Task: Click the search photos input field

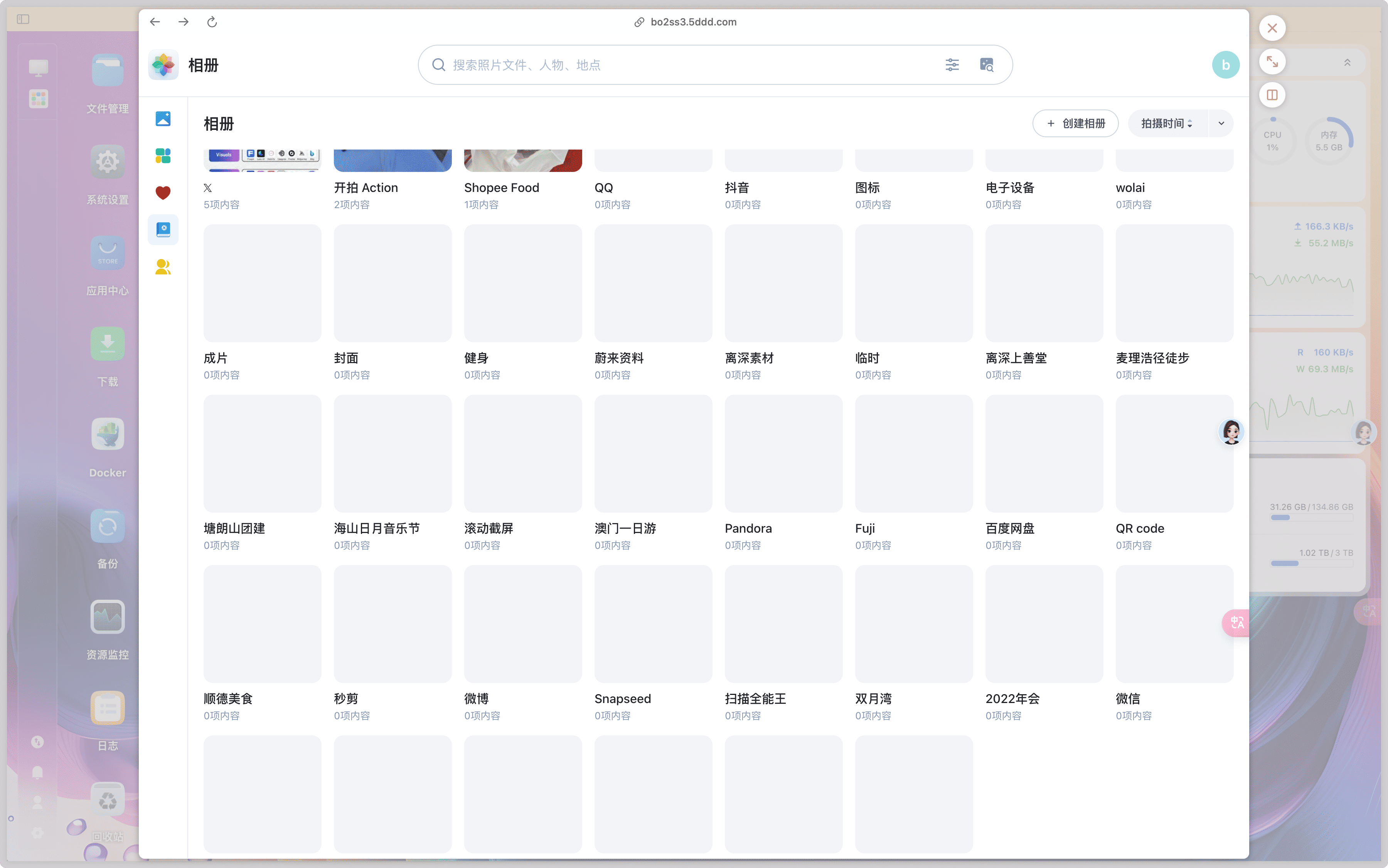Action: pos(689,65)
